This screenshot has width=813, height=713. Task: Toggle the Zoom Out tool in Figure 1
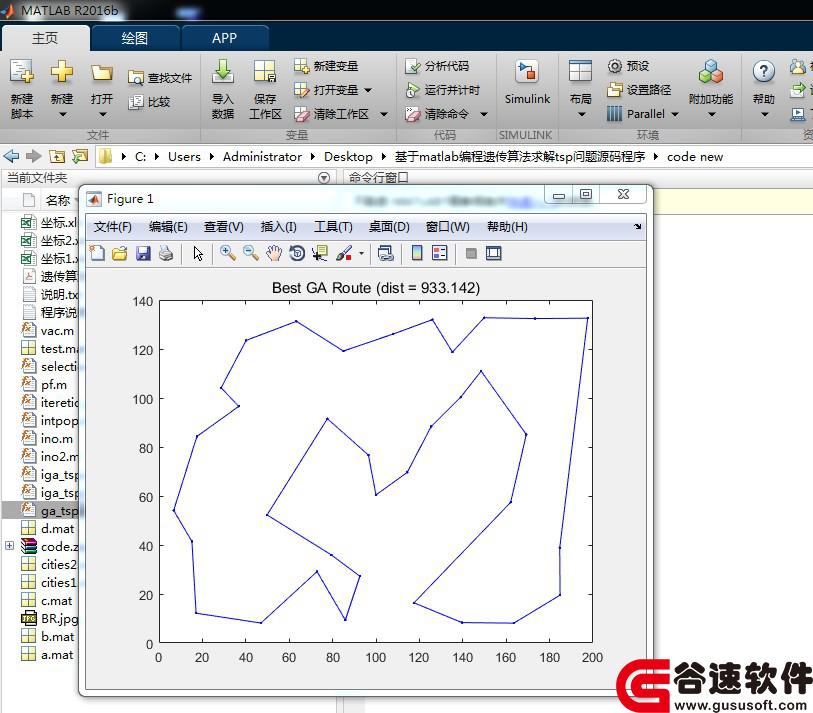click(251, 253)
